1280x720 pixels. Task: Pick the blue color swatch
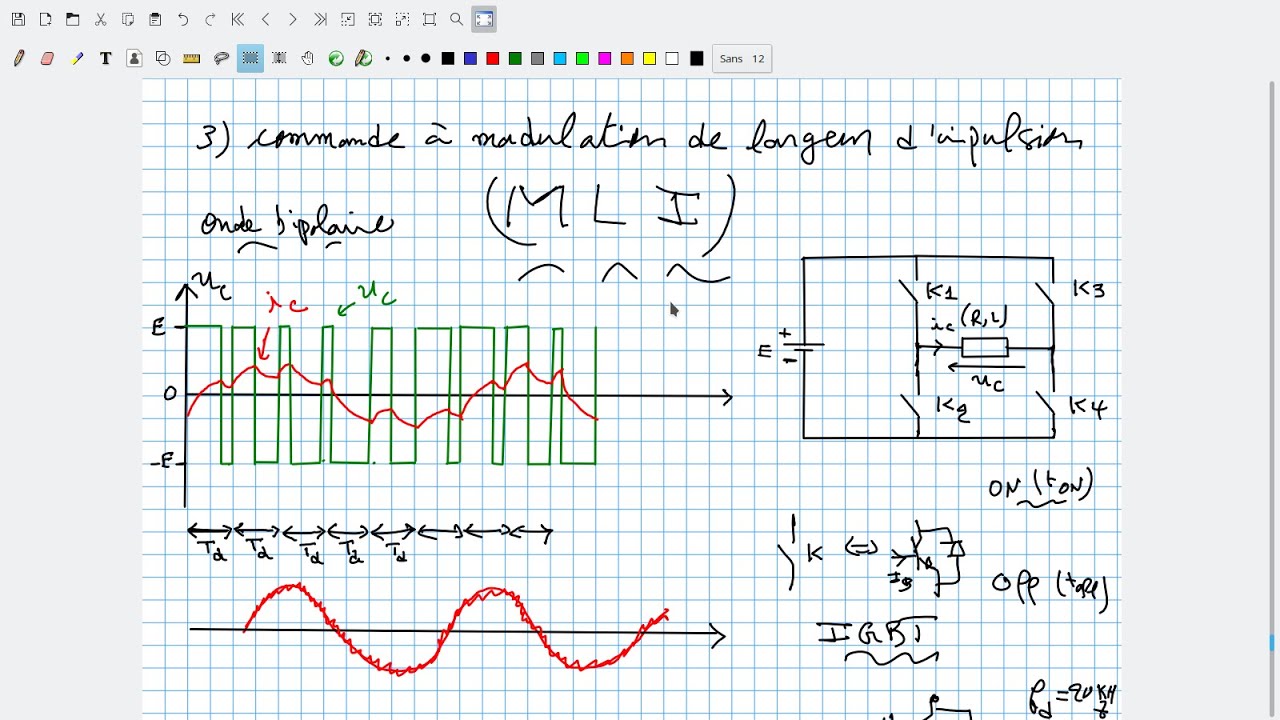[470, 59]
